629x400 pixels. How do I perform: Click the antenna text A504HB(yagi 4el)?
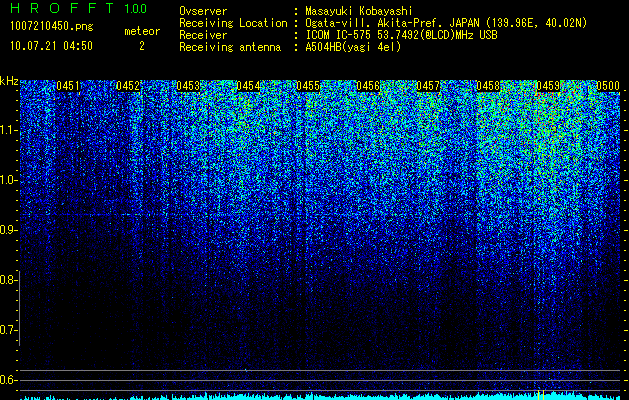click(353, 47)
